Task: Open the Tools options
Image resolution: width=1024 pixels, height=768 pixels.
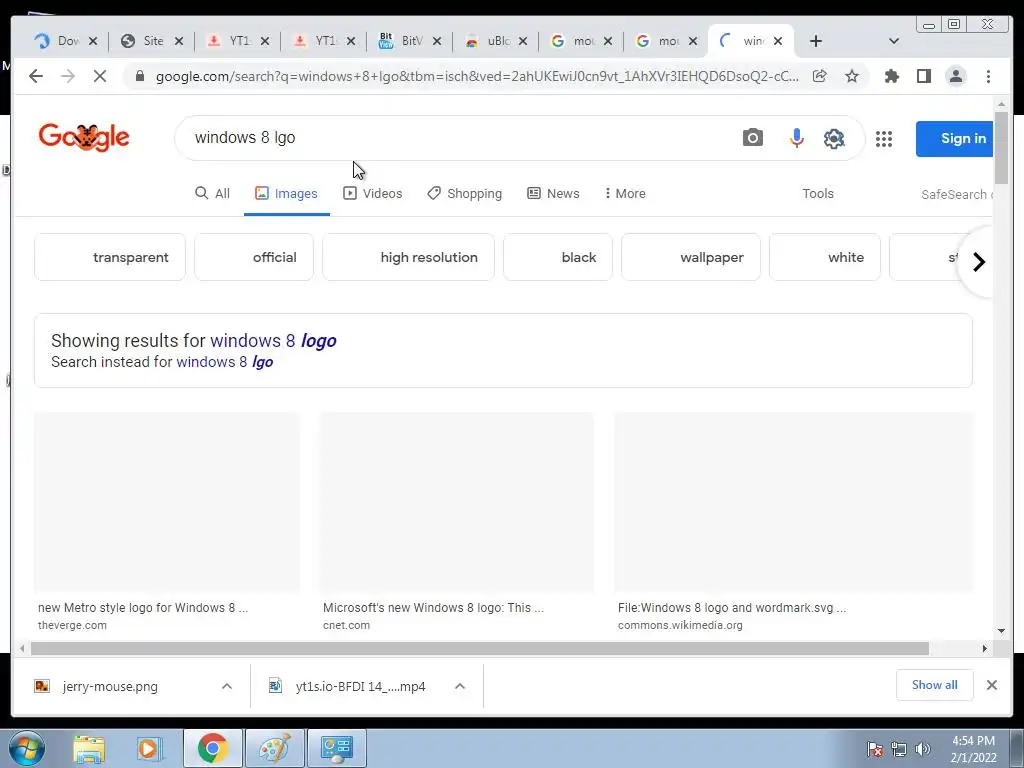Action: pyautogui.click(x=818, y=193)
